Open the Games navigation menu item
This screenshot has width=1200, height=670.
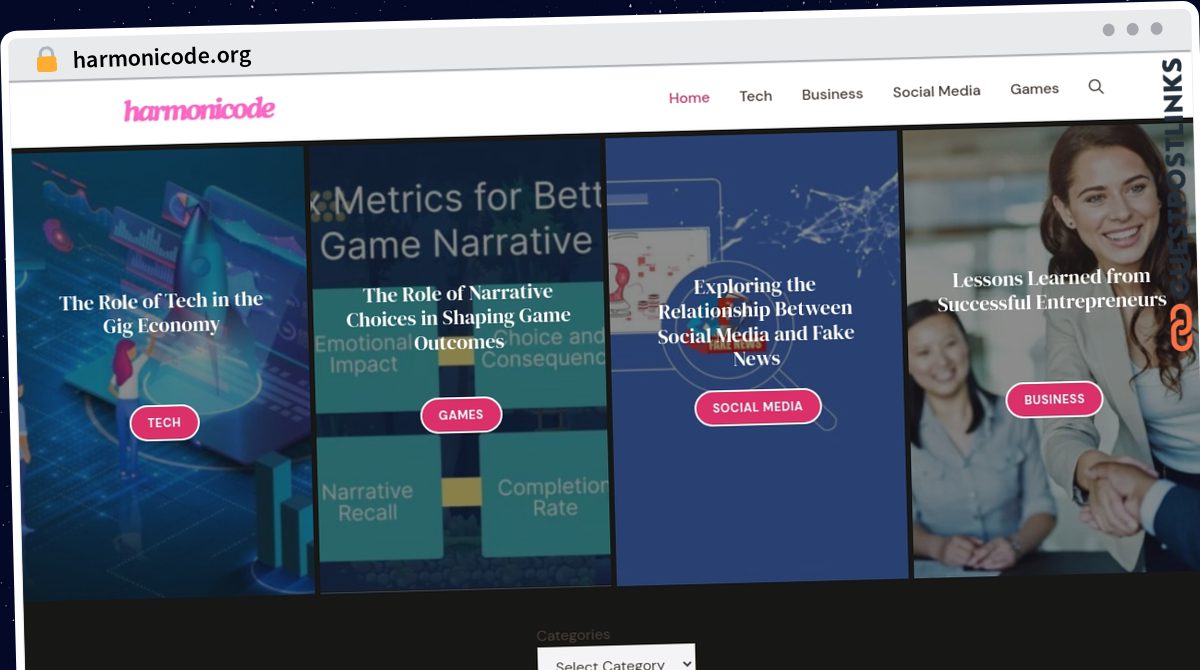click(x=1034, y=89)
